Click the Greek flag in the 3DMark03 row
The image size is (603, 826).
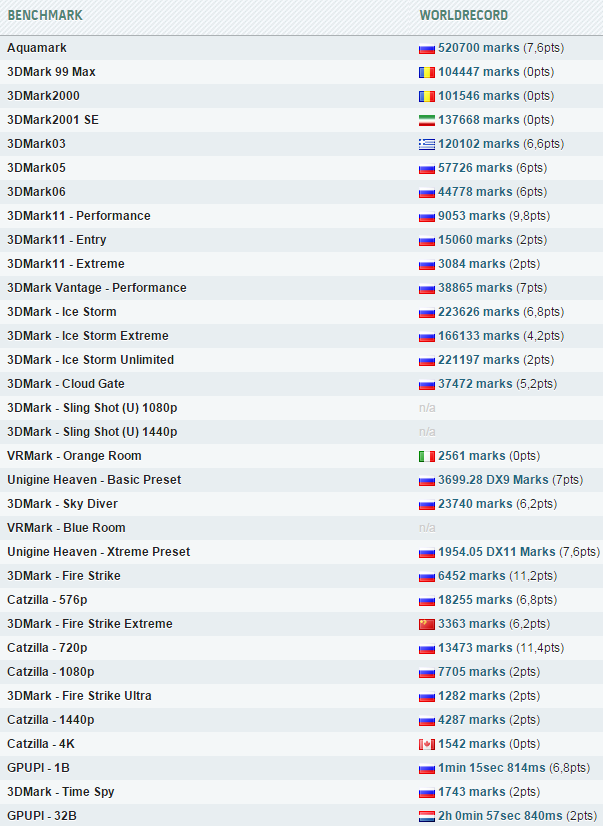click(427, 144)
